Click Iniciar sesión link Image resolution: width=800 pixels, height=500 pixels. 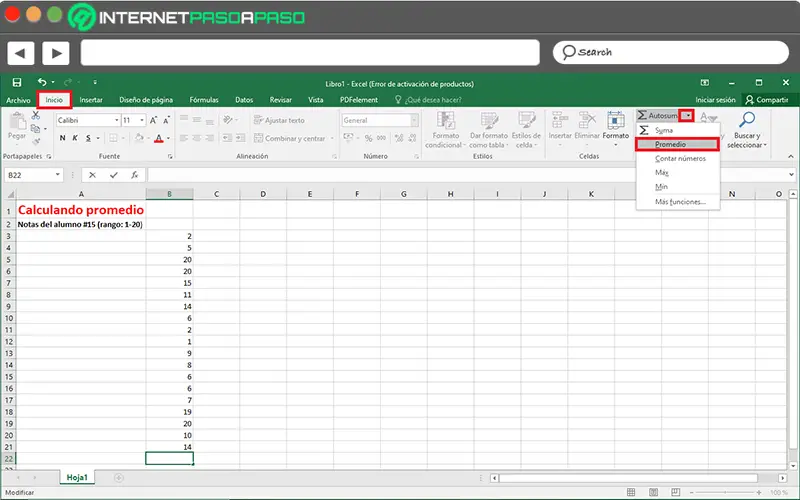(x=715, y=100)
